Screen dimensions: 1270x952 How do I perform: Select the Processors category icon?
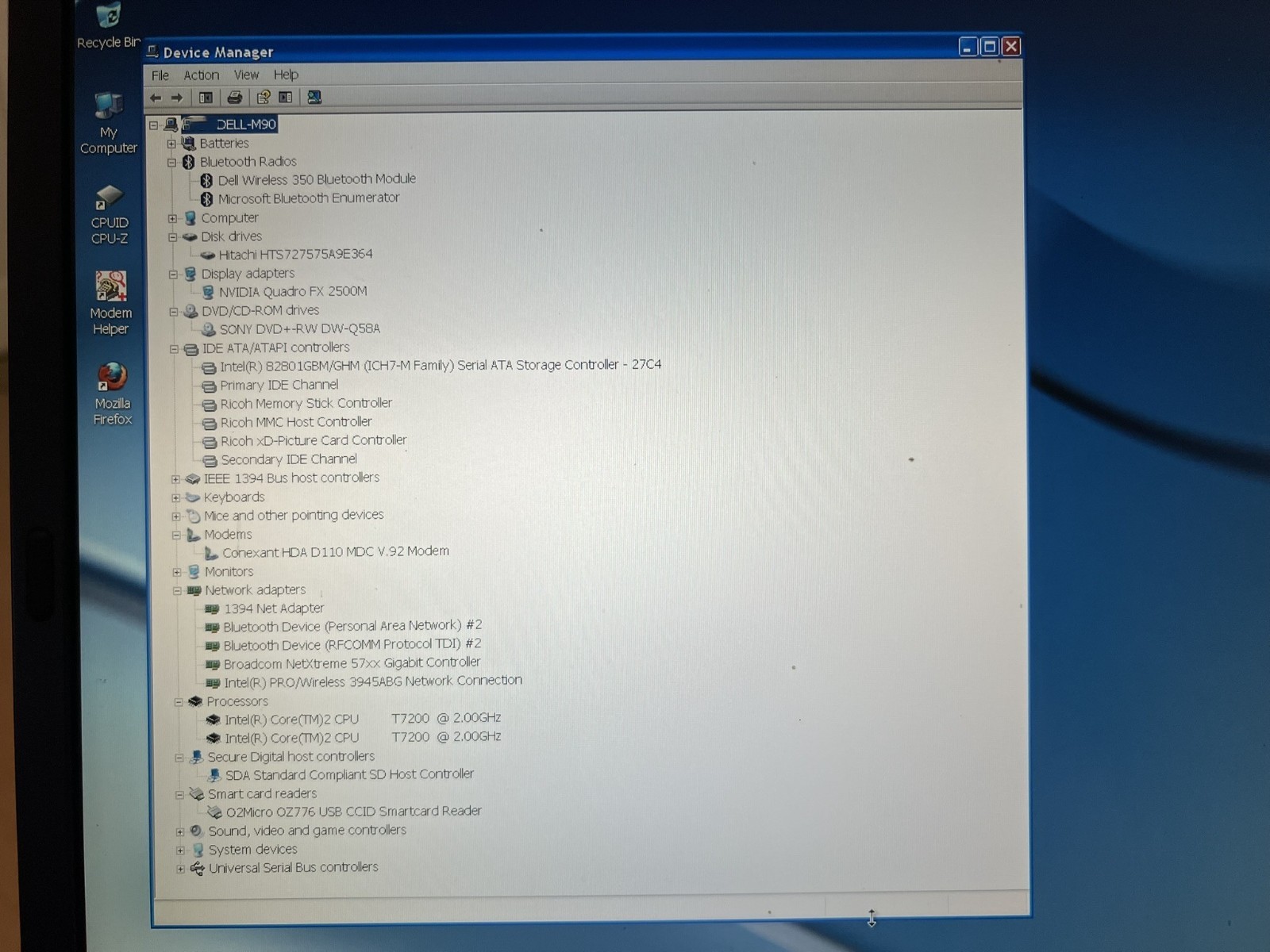(x=196, y=701)
